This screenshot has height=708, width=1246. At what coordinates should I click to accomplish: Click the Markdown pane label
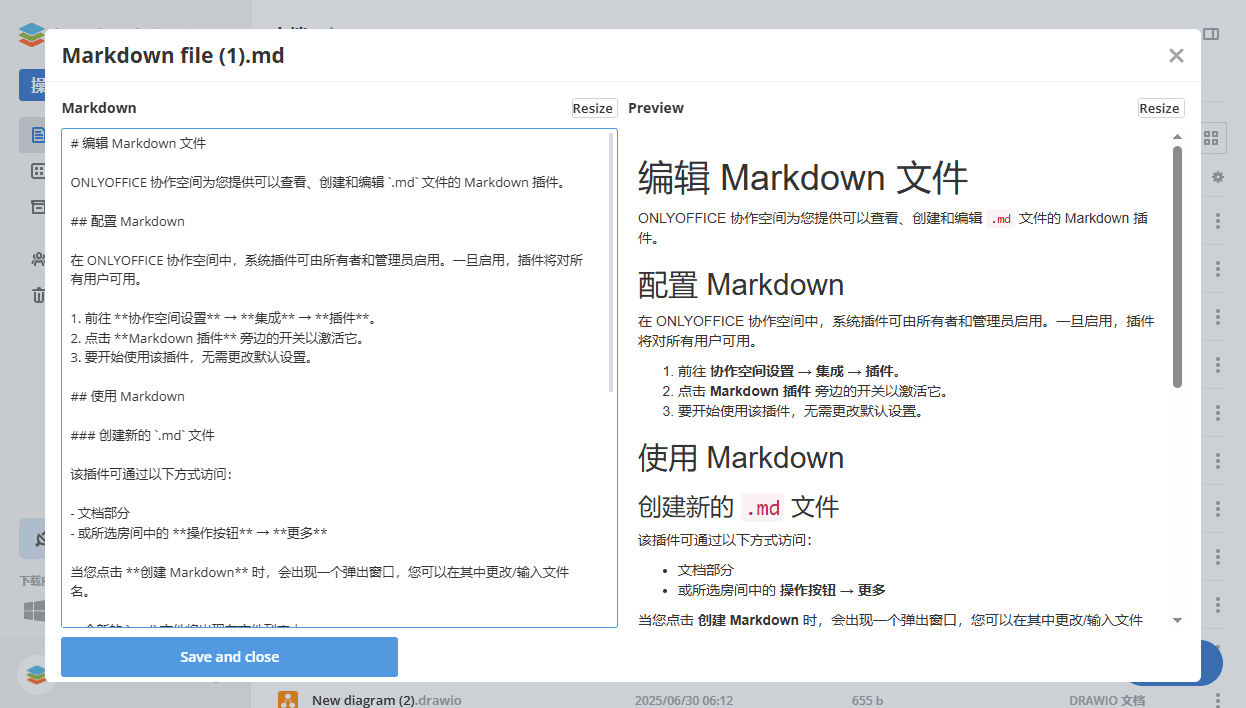pos(99,108)
